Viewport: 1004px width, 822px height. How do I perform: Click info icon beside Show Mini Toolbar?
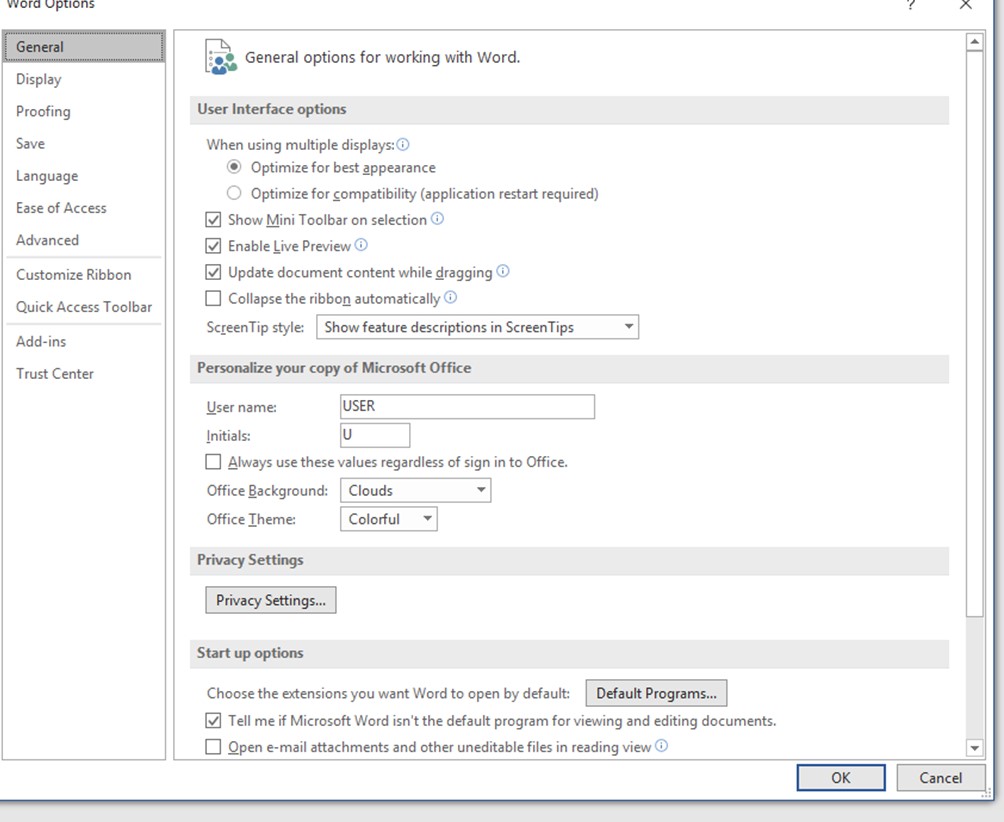coord(437,219)
